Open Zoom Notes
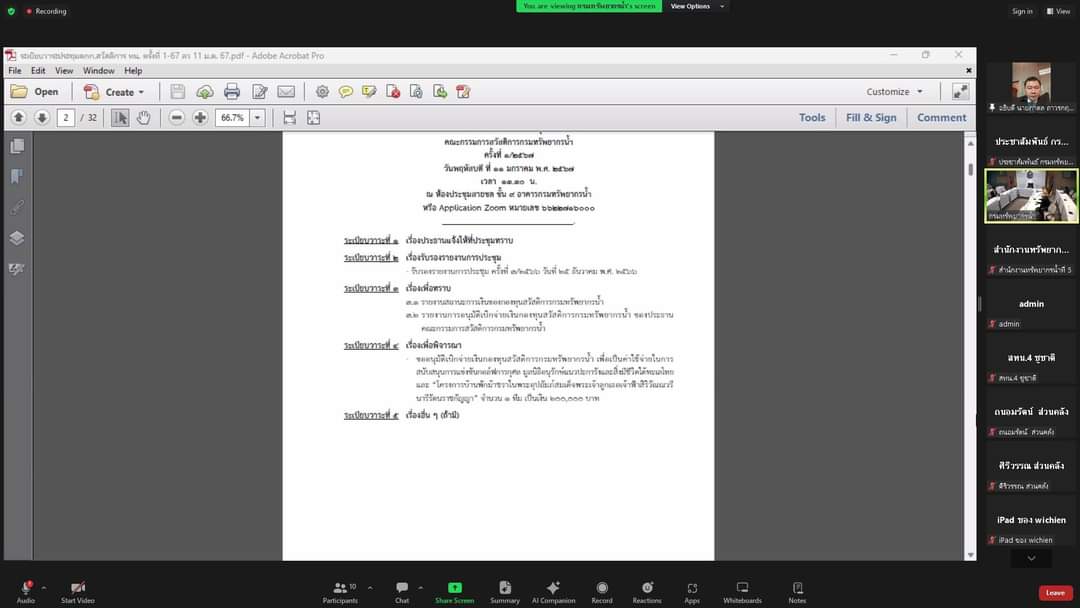This screenshot has width=1080, height=608. [797, 591]
